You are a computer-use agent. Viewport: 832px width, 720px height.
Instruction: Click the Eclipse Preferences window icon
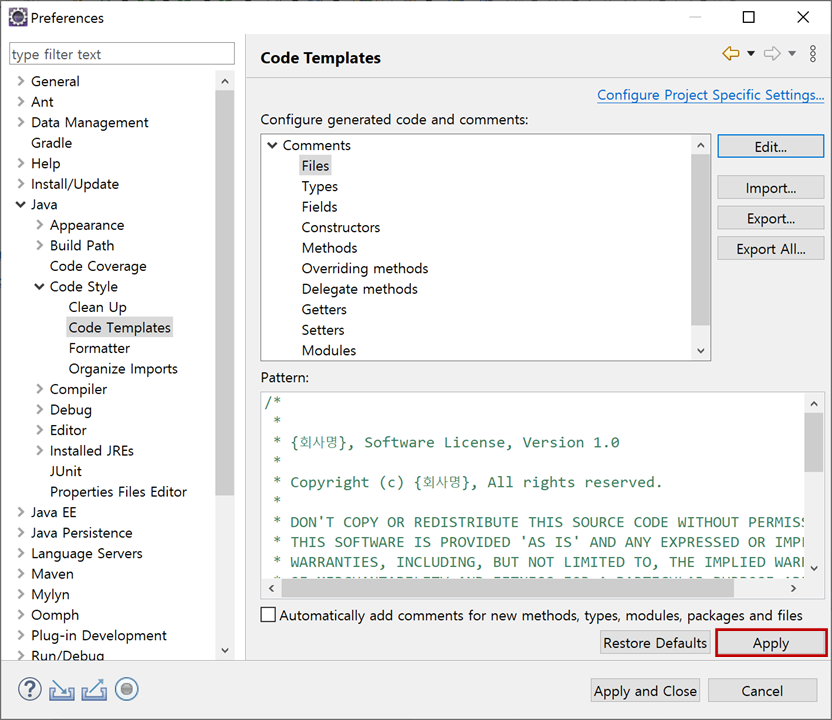pyautogui.click(x=18, y=18)
